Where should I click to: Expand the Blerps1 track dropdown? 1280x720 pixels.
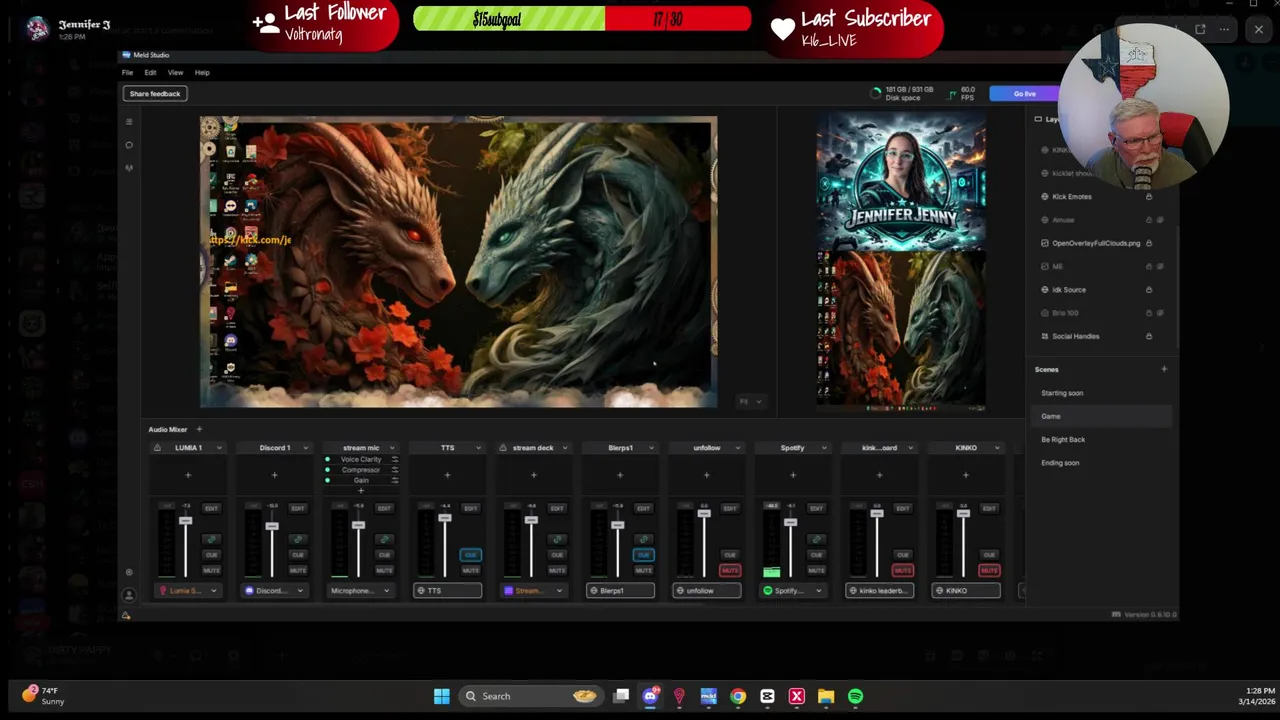point(651,448)
